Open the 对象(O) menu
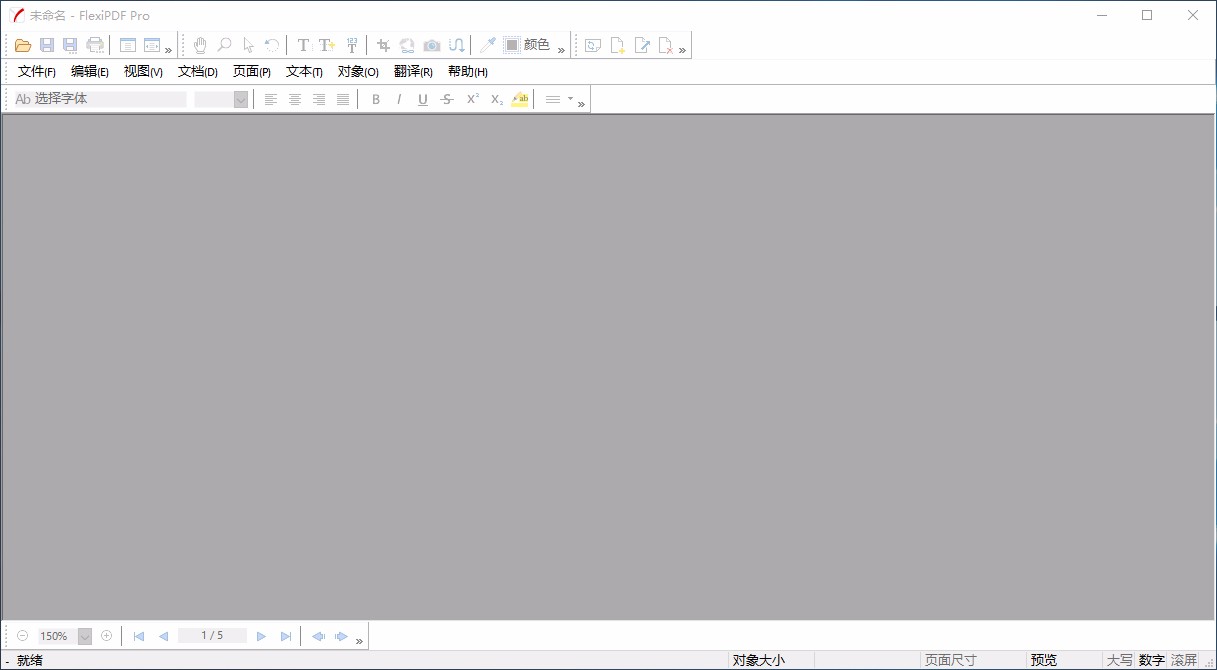 (358, 72)
